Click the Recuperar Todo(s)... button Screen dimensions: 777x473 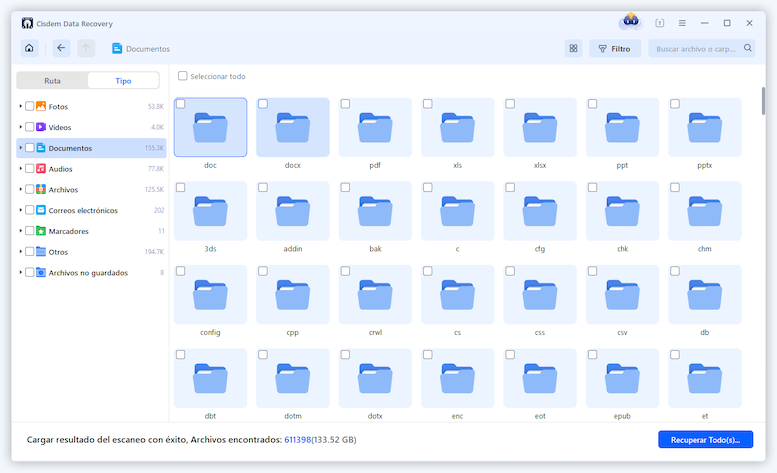705,440
